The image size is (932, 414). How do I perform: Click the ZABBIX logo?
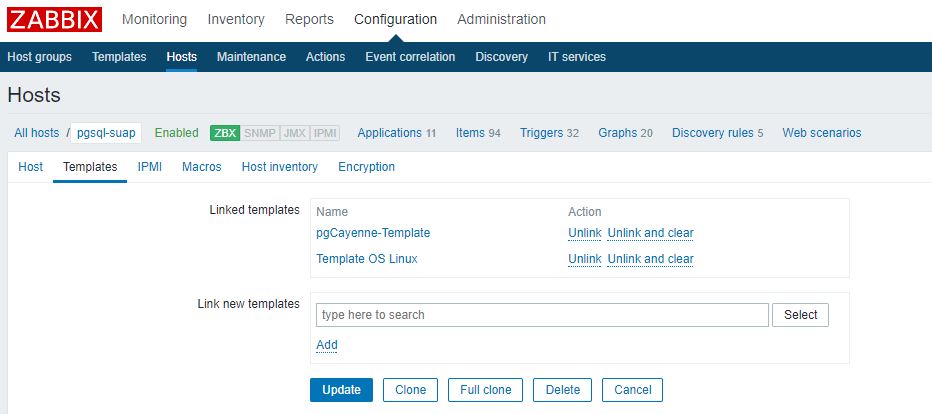pos(55,20)
